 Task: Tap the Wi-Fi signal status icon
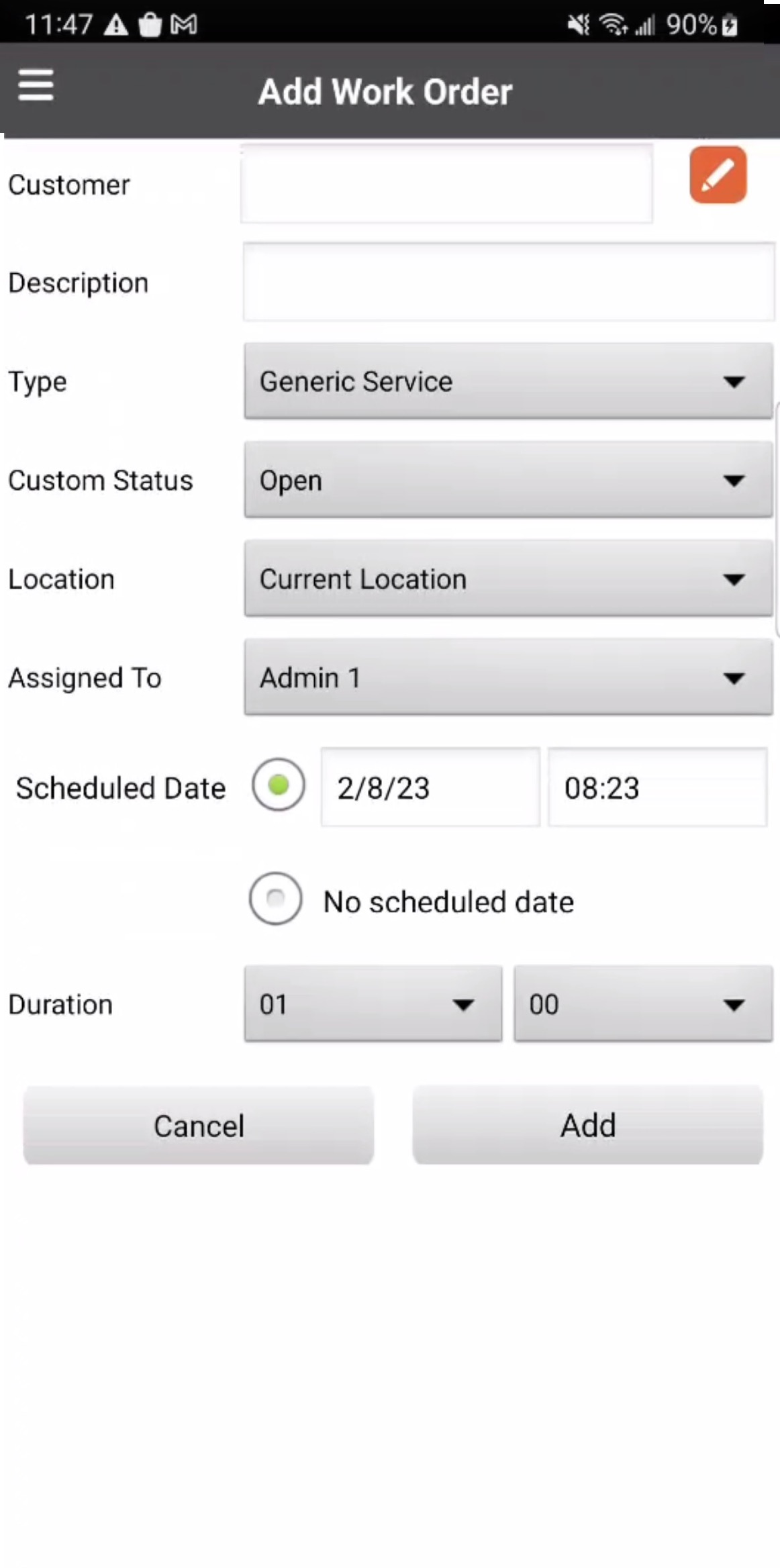pos(613,26)
